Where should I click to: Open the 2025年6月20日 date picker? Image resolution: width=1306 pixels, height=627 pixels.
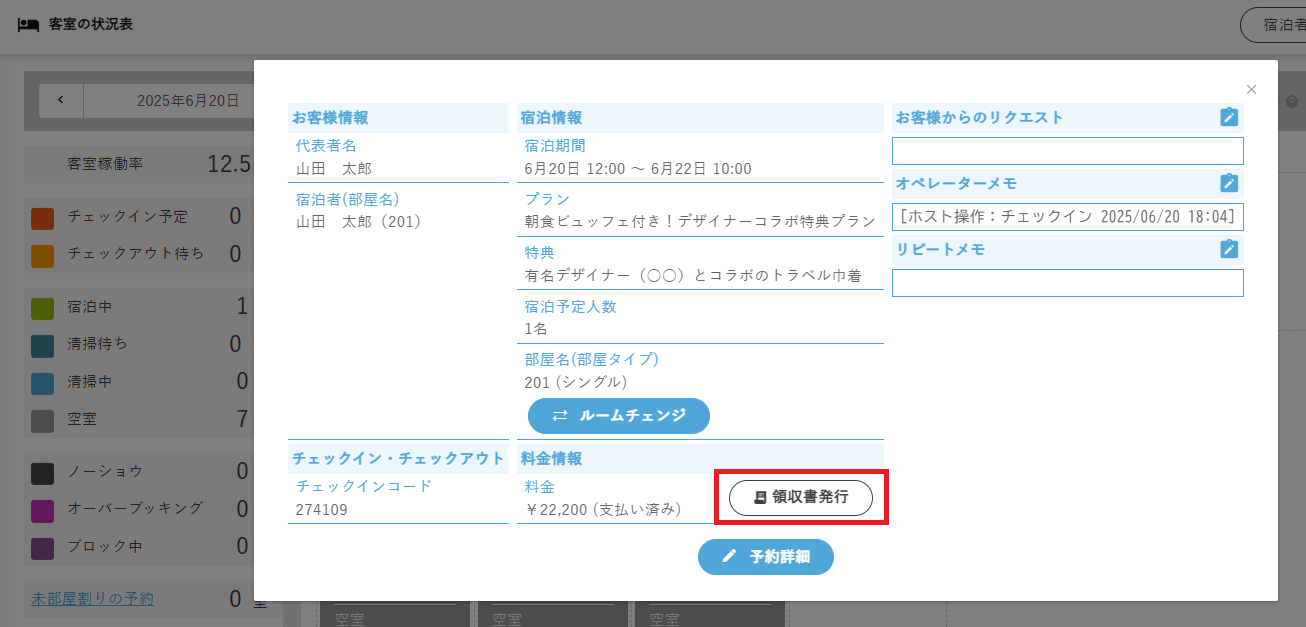pyautogui.click(x=188, y=100)
